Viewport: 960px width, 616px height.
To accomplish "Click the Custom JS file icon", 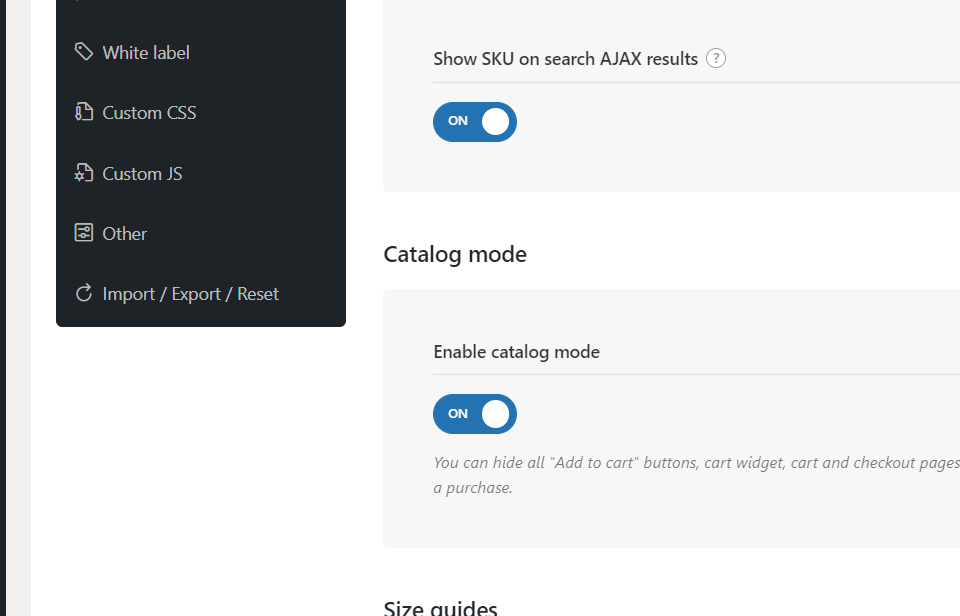I will (84, 173).
